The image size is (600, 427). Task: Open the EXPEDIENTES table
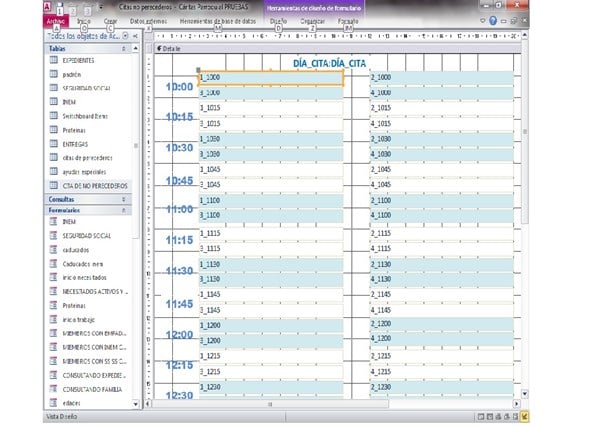(78, 62)
